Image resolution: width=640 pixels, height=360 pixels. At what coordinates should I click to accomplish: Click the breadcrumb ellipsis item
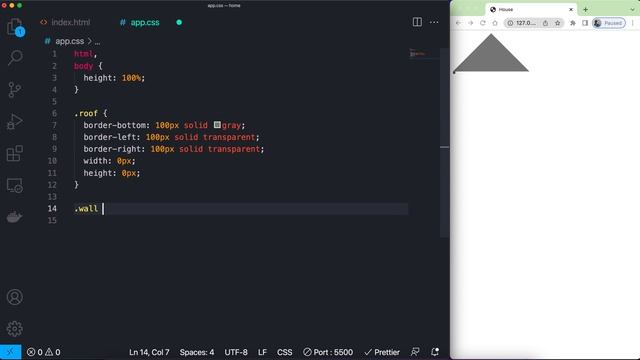point(98,41)
